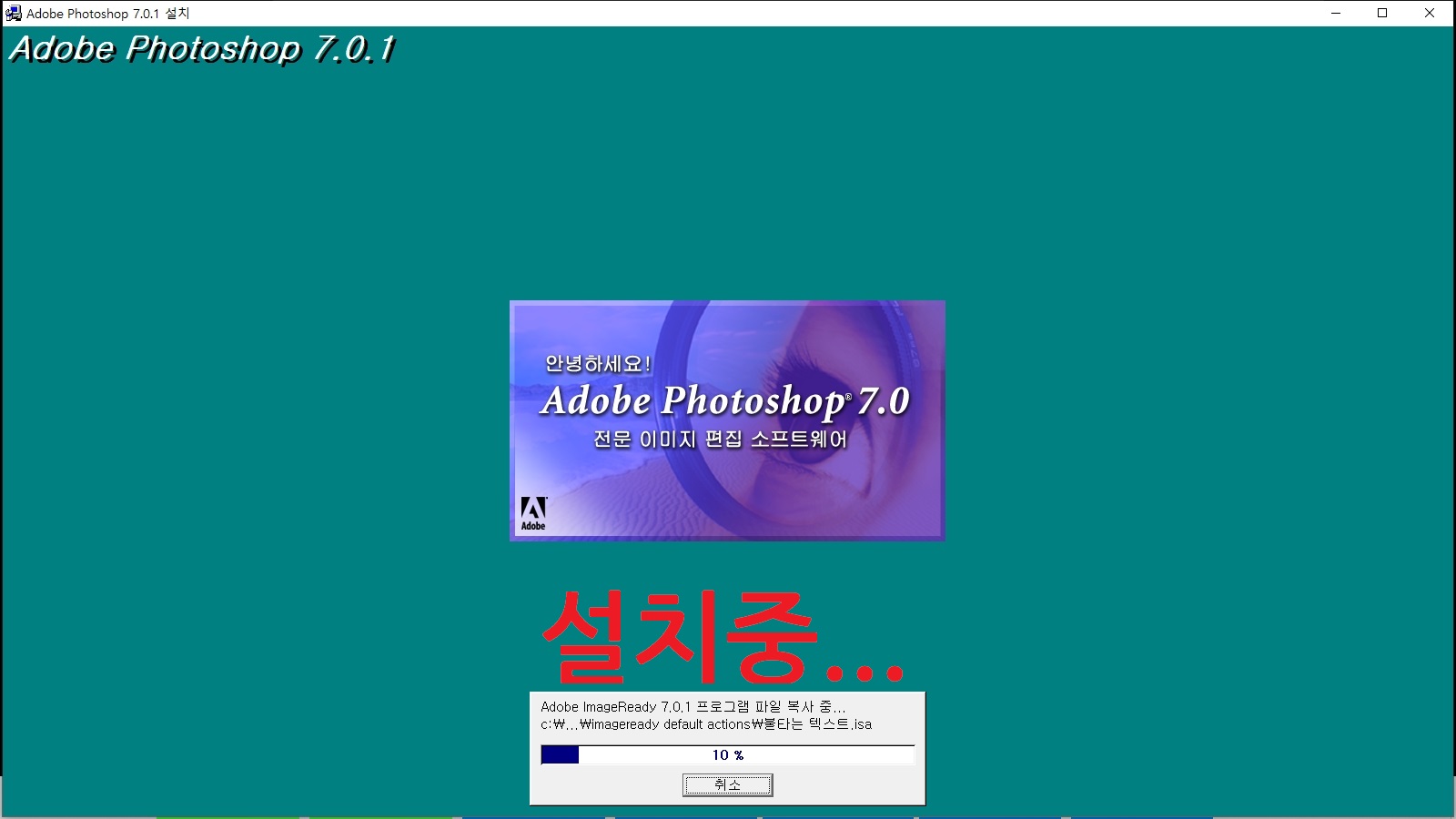
Task: Click the installer setup icon in the title bar
Action: [13, 14]
